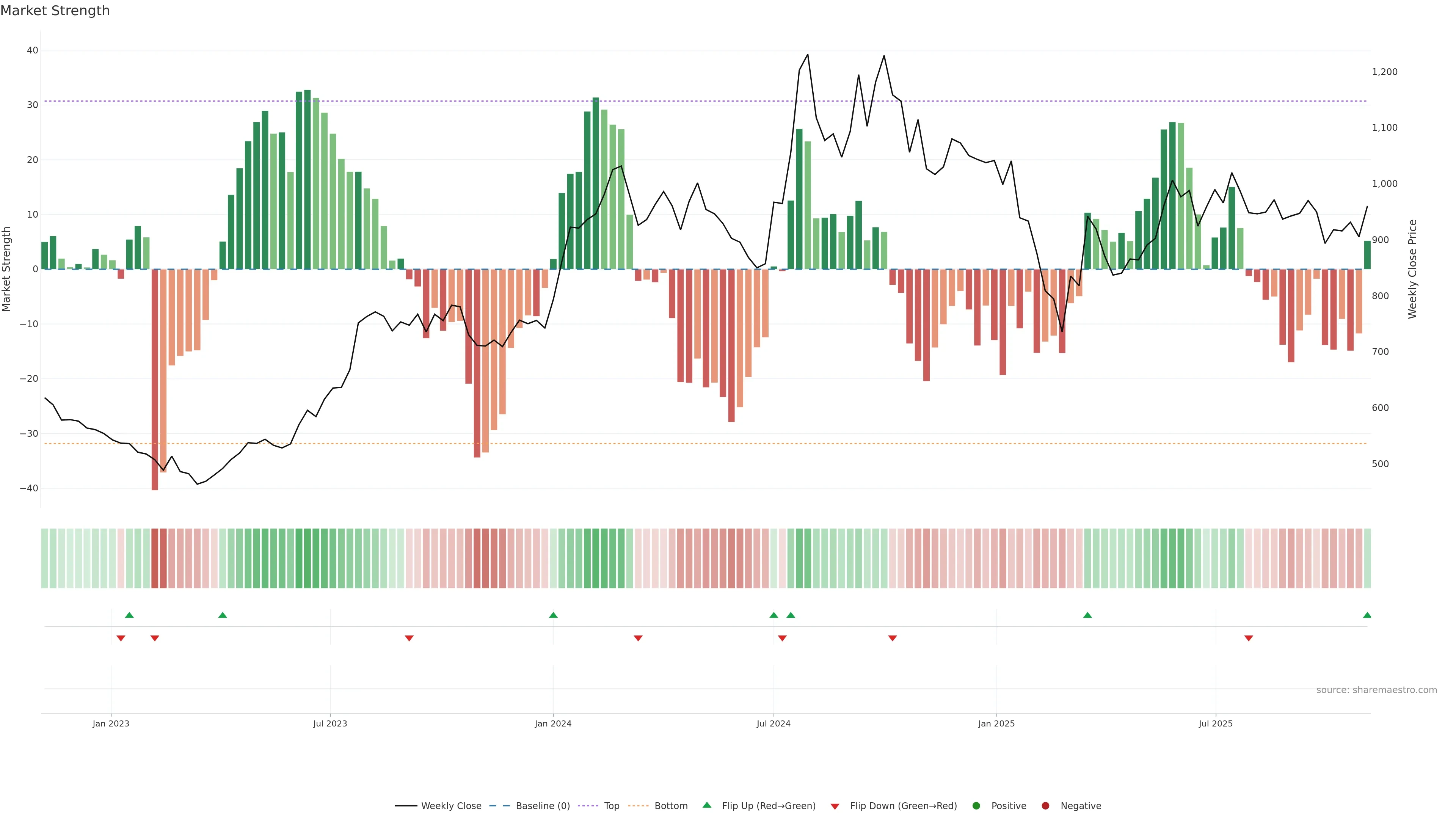Click the −40 left axis tick label
This screenshot has width=1456, height=819.
(x=29, y=488)
